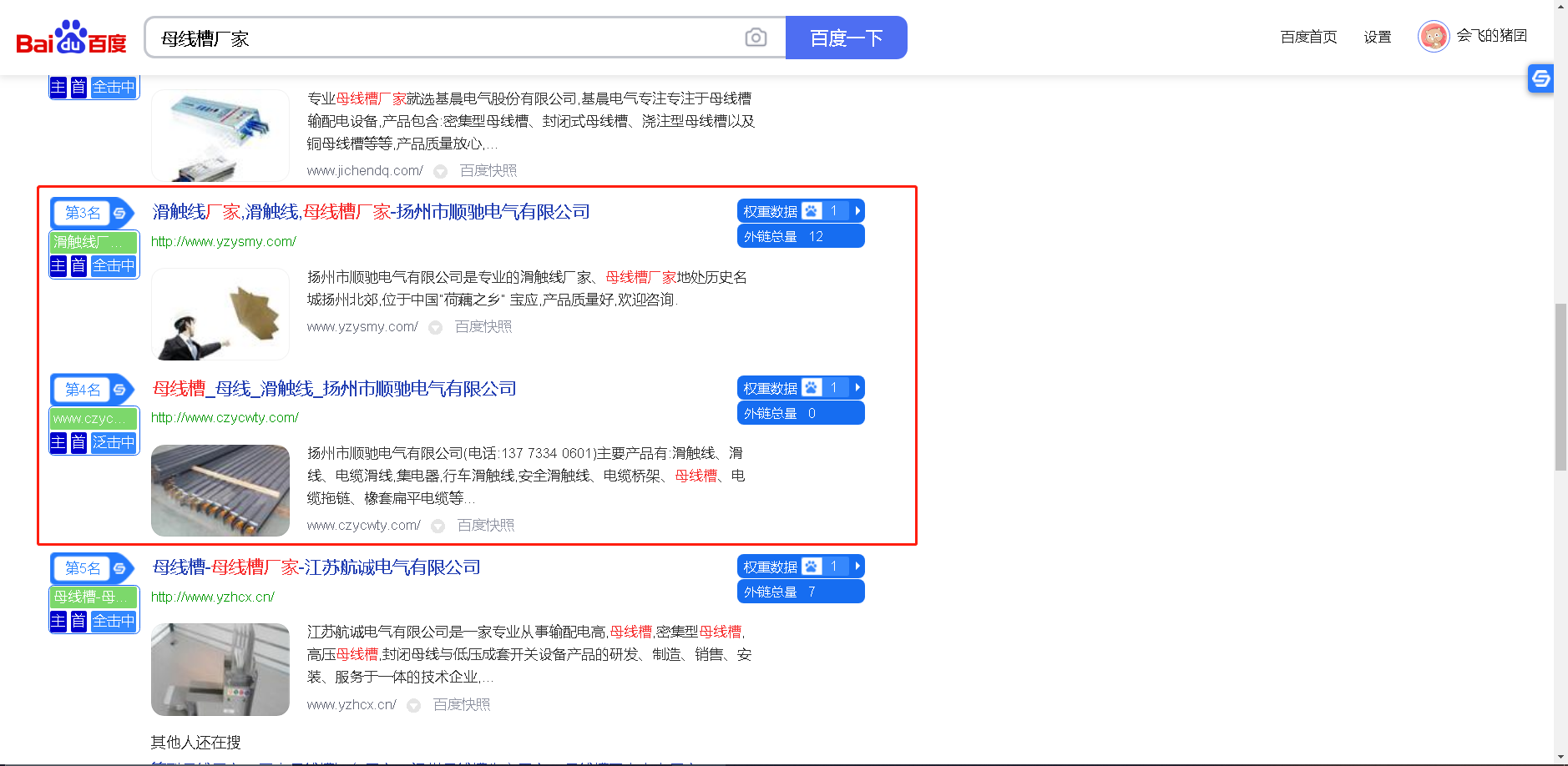Screen dimensions: 1568x766
Task: Open 会飞的猪团 user menu
Action: [x=1491, y=36]
